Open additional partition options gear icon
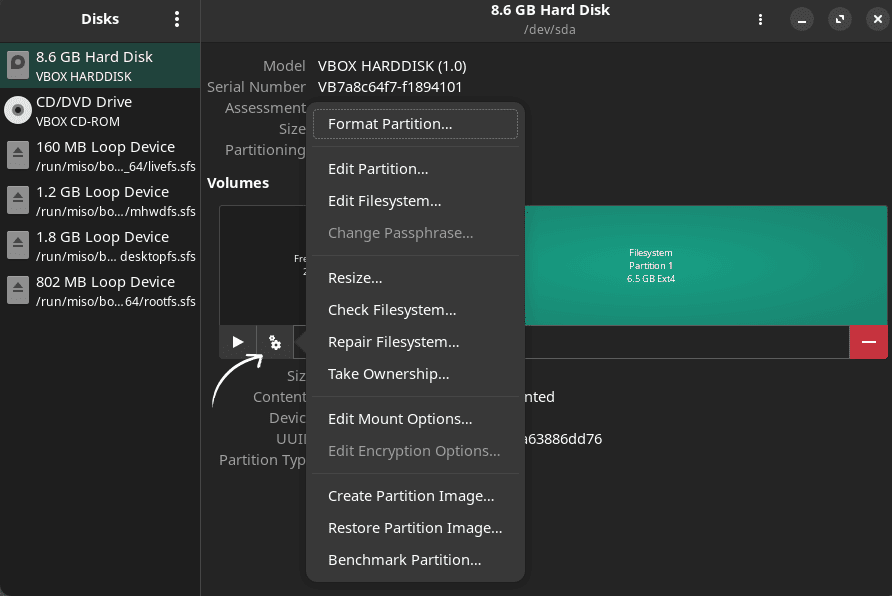Image resolution: width=892 pixels, height=596 pixels. (274, 341)
